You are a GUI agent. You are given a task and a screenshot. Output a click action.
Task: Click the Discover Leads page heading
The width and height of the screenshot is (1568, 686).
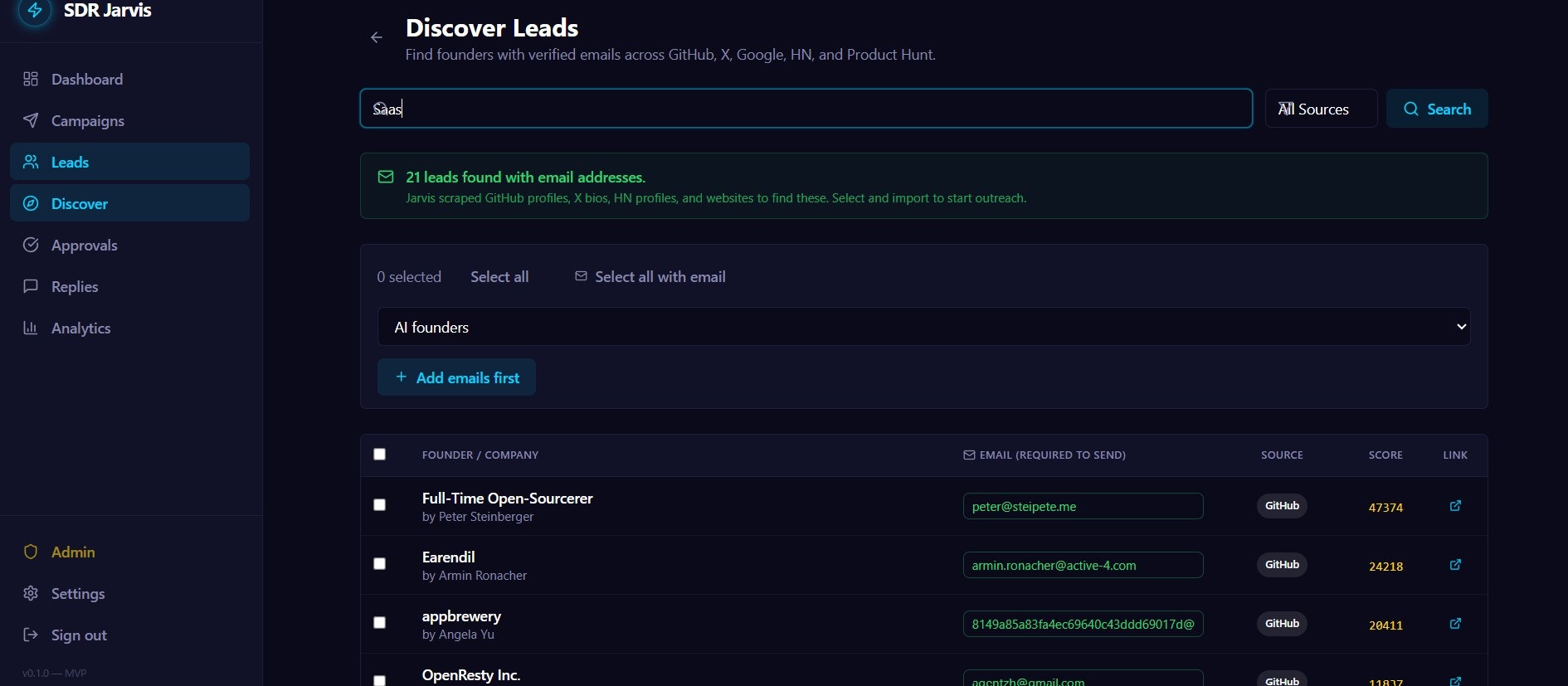[x=492, y=28]
